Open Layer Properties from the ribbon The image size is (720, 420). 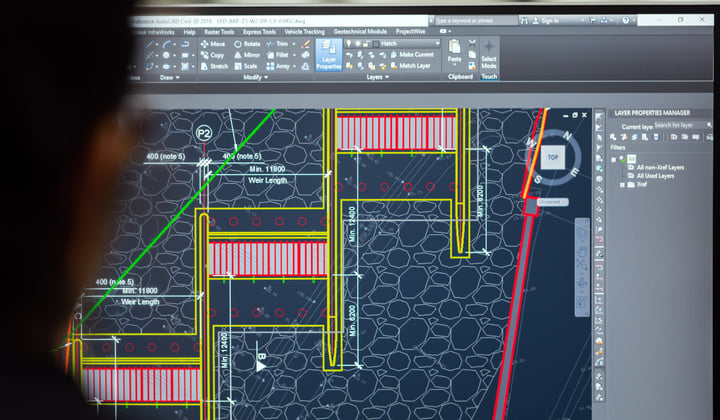(x=329, y=55)
